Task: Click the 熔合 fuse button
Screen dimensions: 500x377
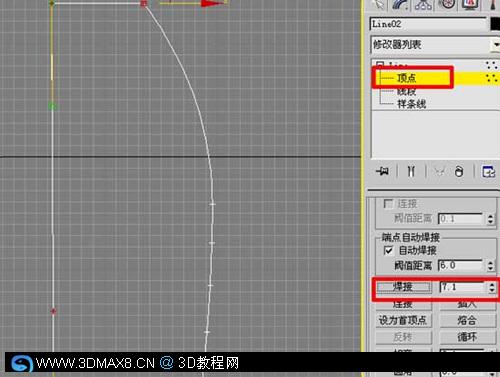Action: [x=468, y=320]
